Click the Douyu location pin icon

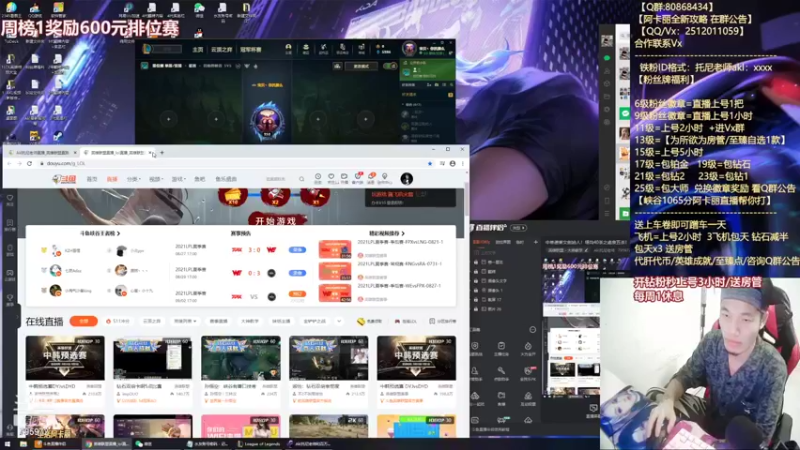pos(385,178)
